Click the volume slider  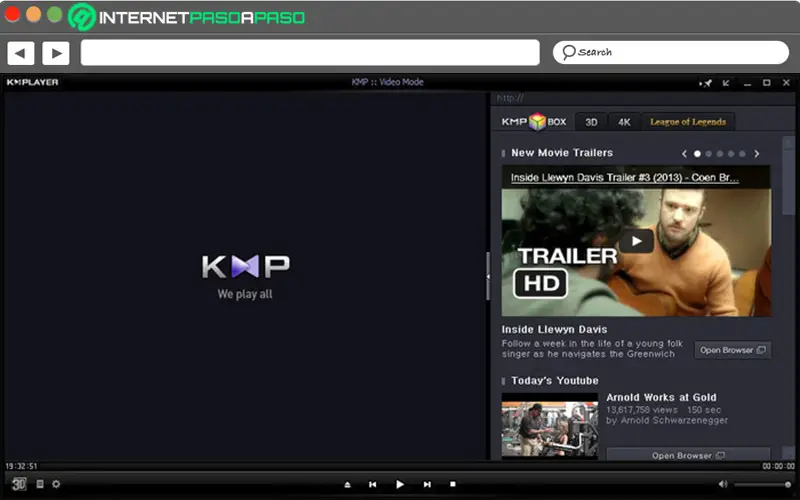point(763,484)
